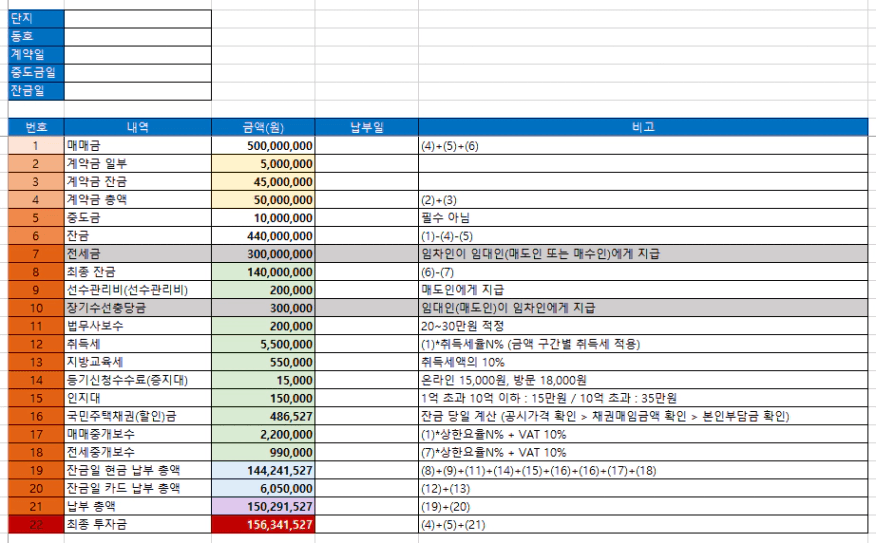Select the 취득세 amount cell 5,500,000
Screen dimensions: 876x543
coord(264,344)
